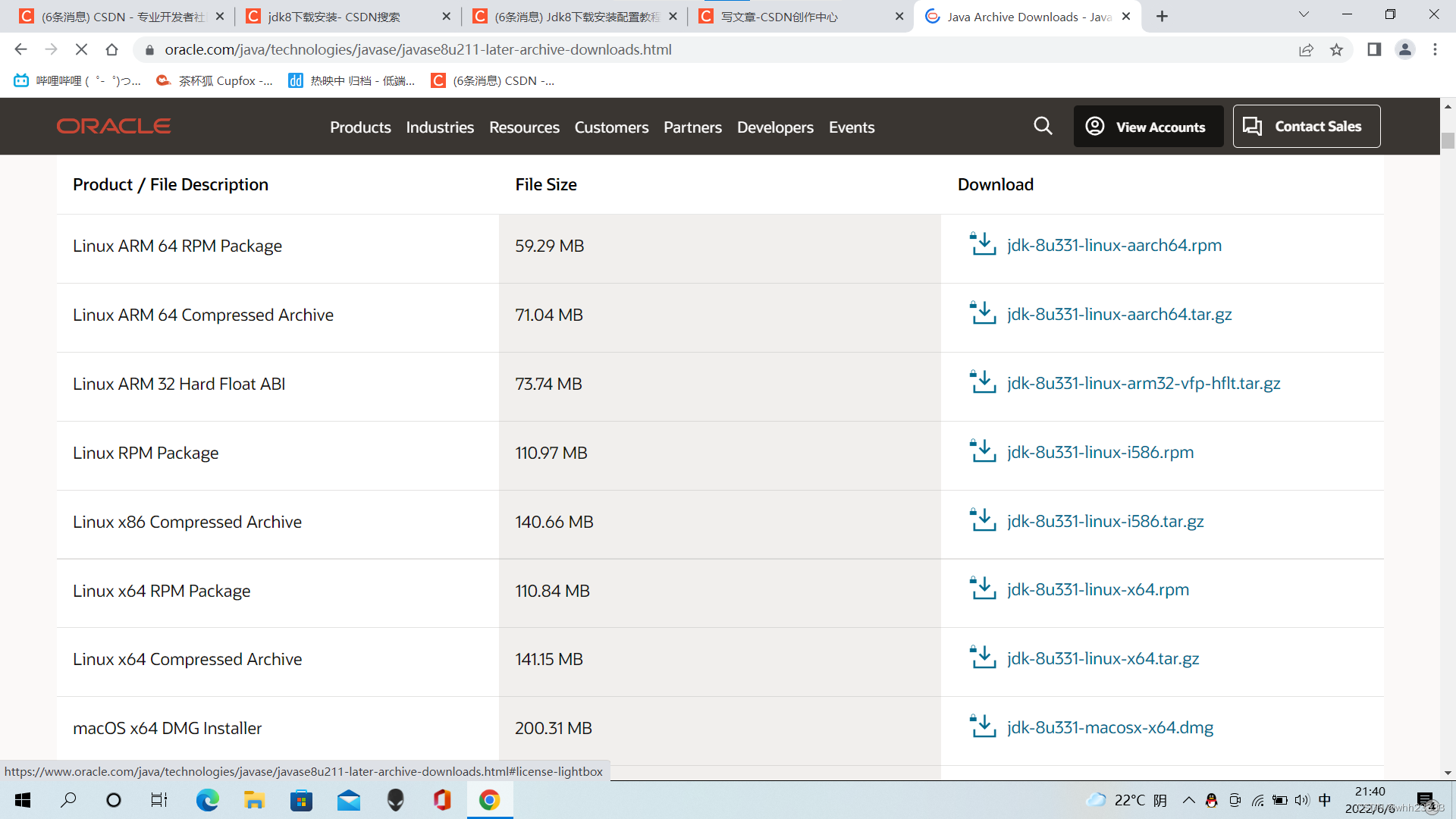Image resolution: width=1456 pixels, height=819 pixels.
Task: Click download icon for jdk-8u331-linux-x64.rpm
Action: 983,588
